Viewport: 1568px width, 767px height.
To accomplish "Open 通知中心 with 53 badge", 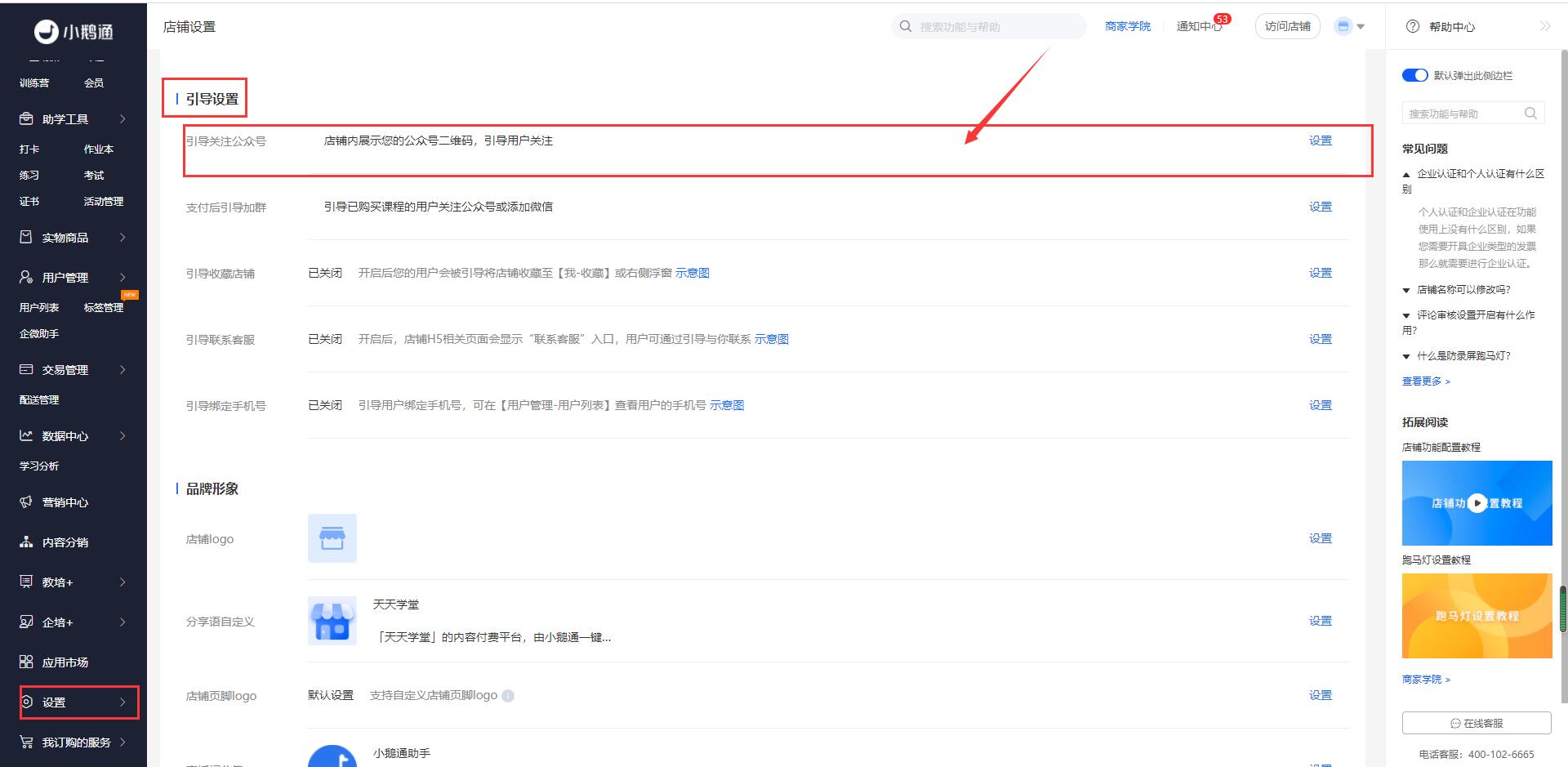I will [1198, 26].
